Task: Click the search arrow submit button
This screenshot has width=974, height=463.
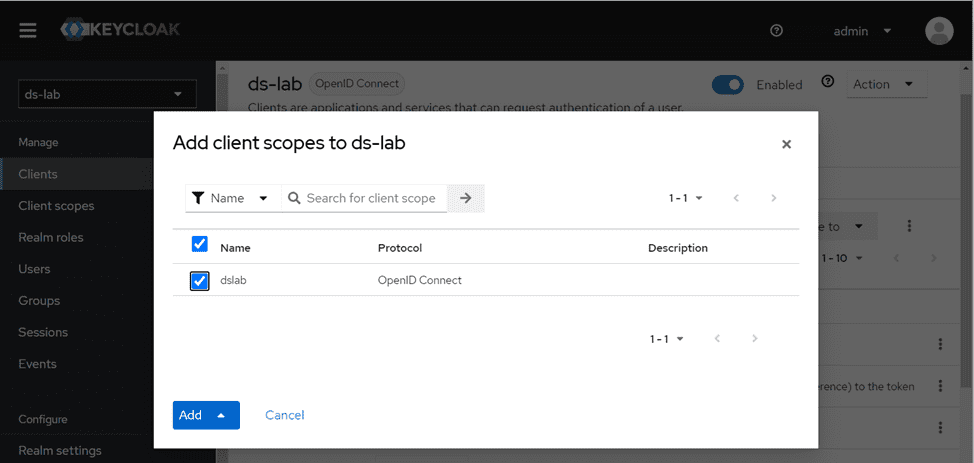Action: pos(465,198)
